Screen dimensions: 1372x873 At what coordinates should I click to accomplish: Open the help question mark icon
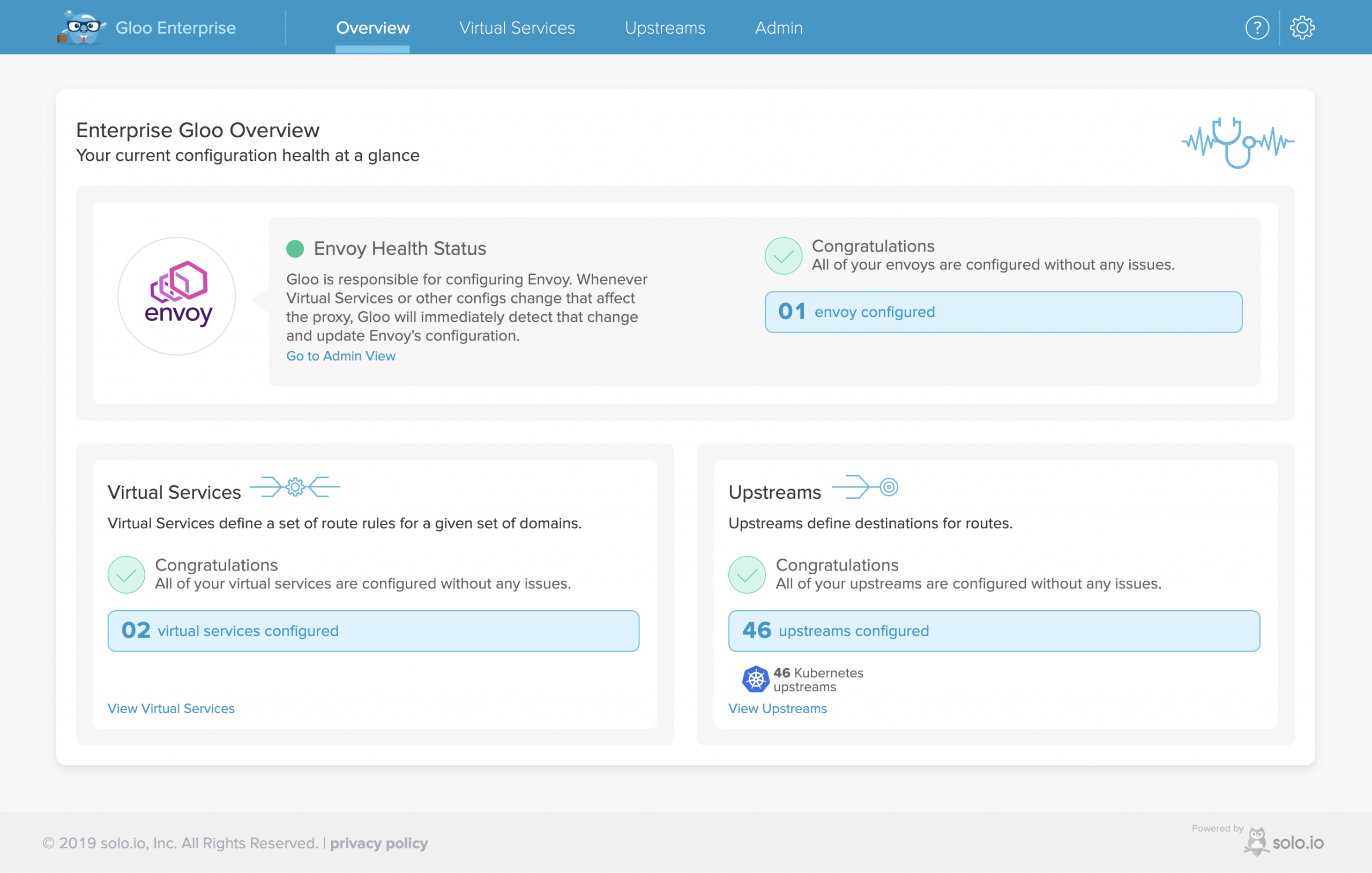(1256, 27)
